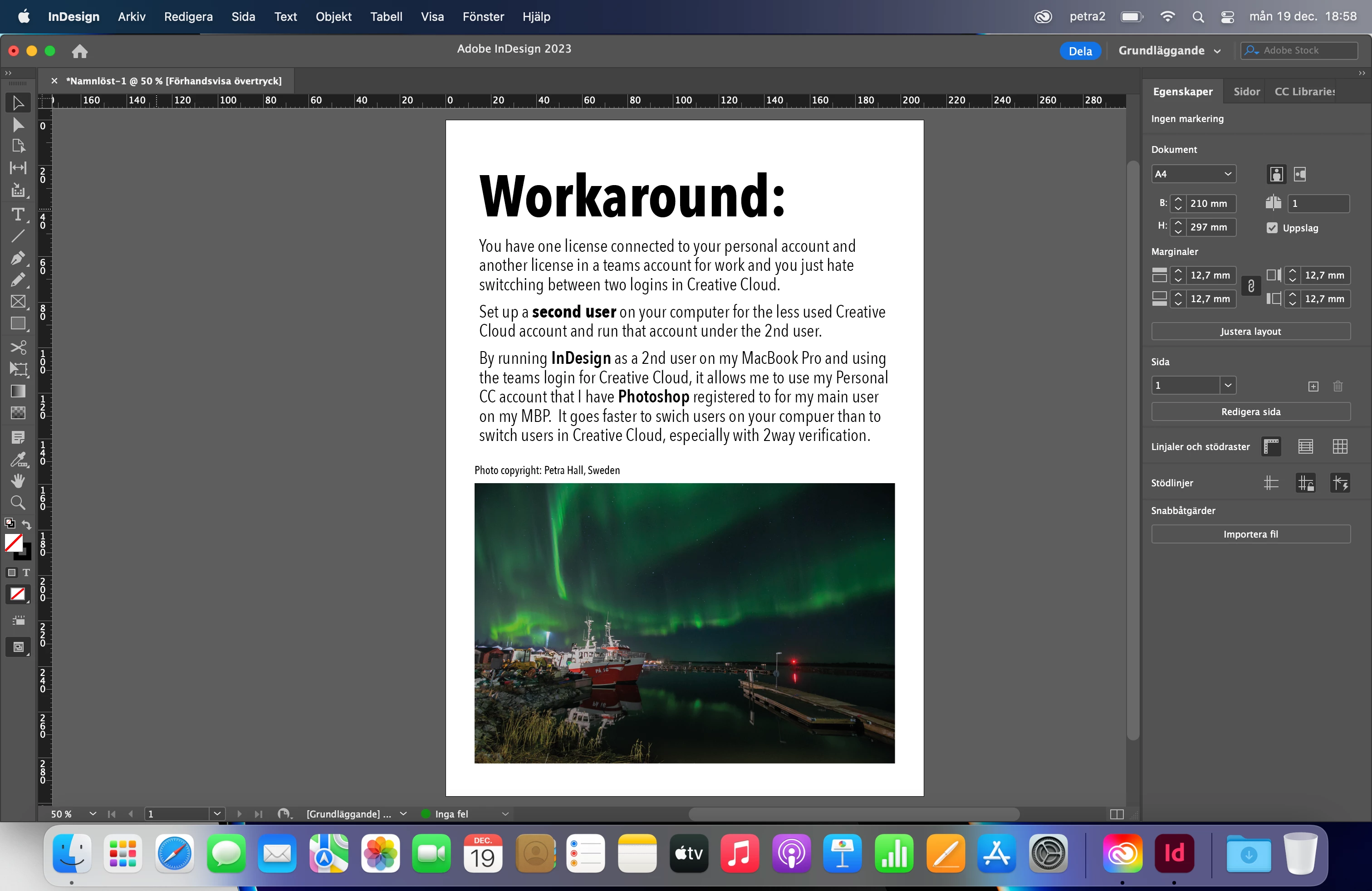Select the Gradient Swatch tool

(x=18, y=392)
